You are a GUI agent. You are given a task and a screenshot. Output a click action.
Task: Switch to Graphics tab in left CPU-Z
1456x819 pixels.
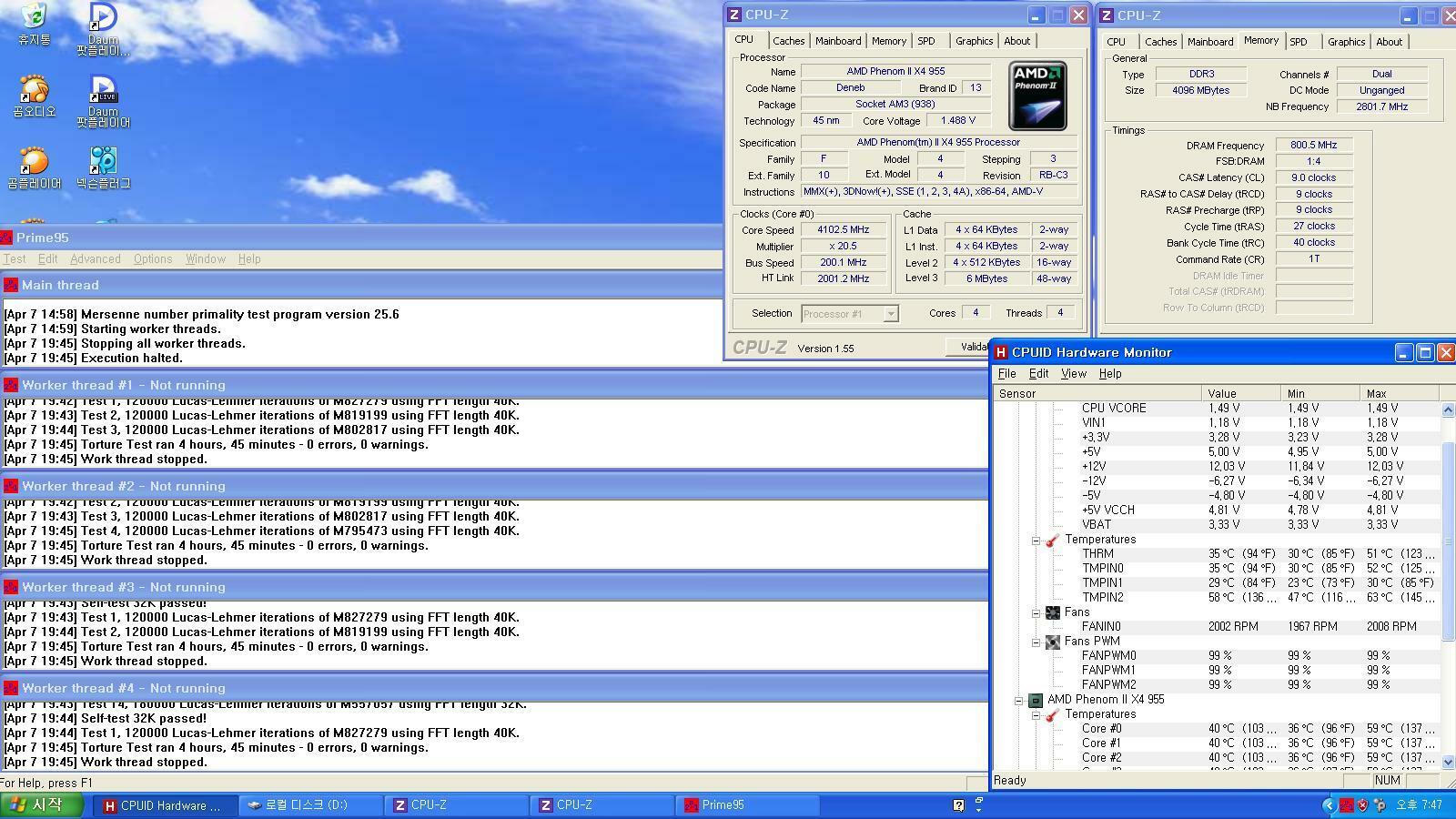point(974,41)
